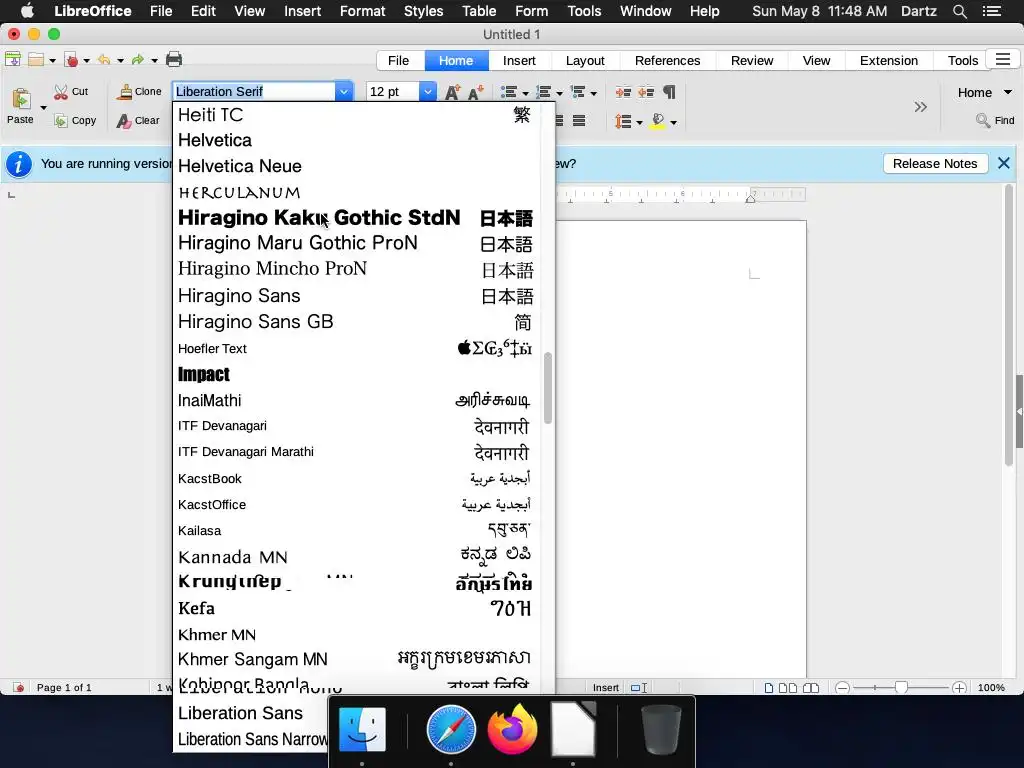Click the Clear formatting icon

[124, 121]
